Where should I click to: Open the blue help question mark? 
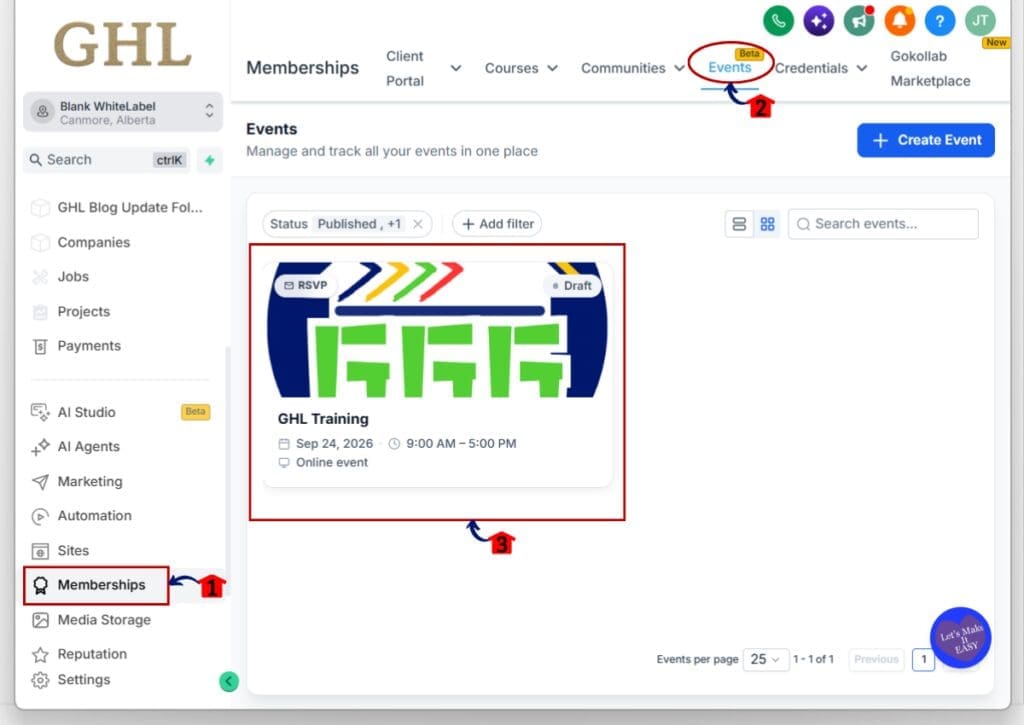click(x=940, y=21)
